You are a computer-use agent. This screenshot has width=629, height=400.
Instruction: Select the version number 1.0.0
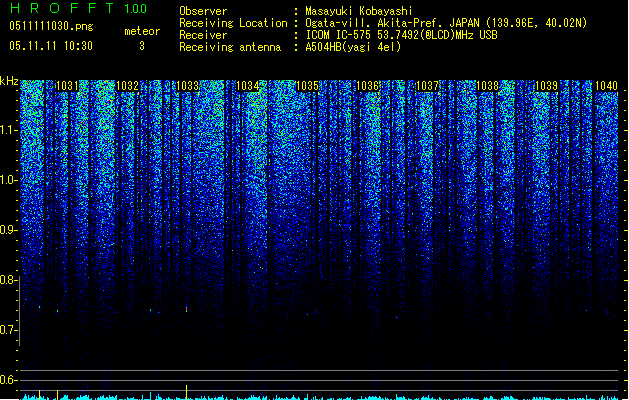tap(135, 9)
